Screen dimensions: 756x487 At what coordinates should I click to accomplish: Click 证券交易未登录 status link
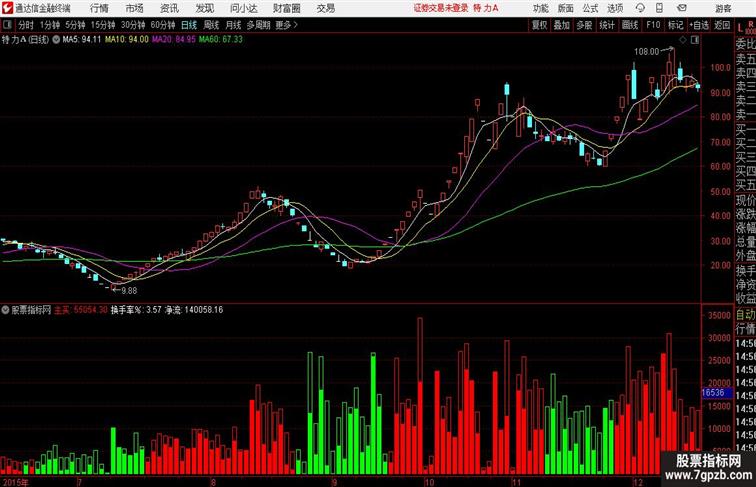coord(441,8)
